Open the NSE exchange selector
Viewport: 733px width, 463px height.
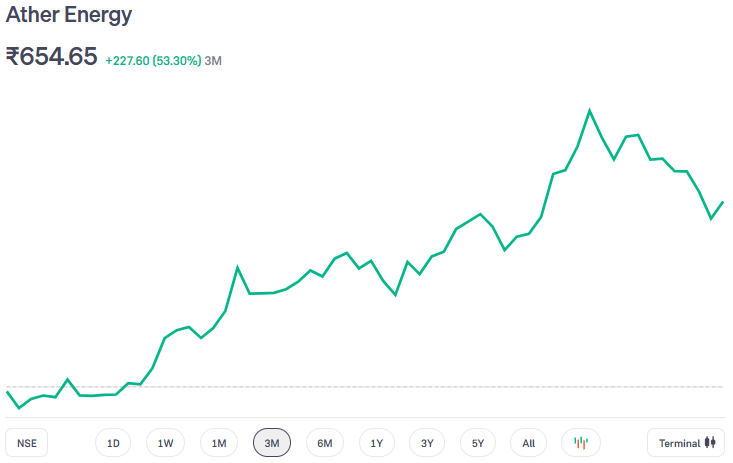click(26, 443)
